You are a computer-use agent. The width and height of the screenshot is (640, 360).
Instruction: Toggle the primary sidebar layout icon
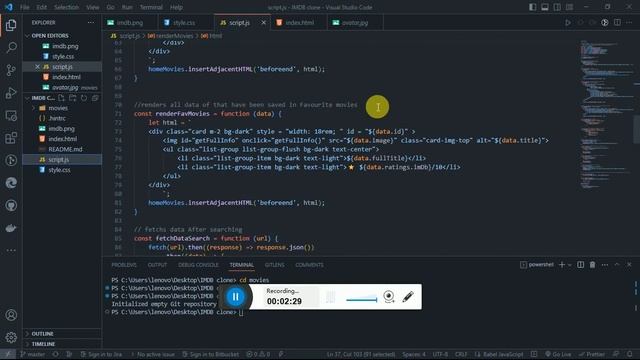(x=533, y=7)
